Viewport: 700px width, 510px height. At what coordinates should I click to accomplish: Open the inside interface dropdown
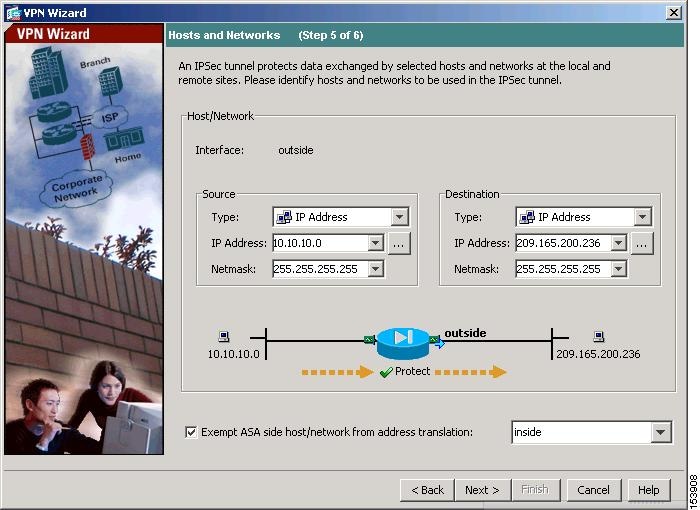(661, 432)
